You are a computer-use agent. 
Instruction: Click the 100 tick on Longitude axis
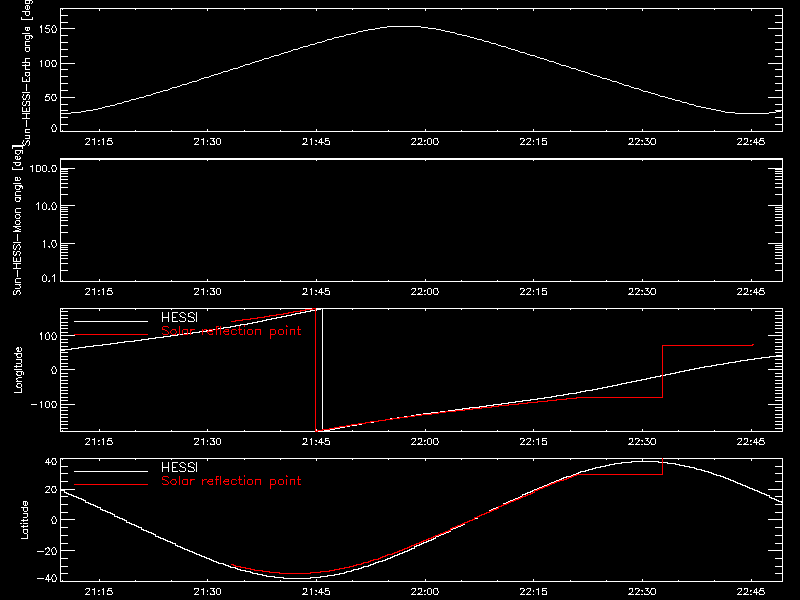point(48,336)
